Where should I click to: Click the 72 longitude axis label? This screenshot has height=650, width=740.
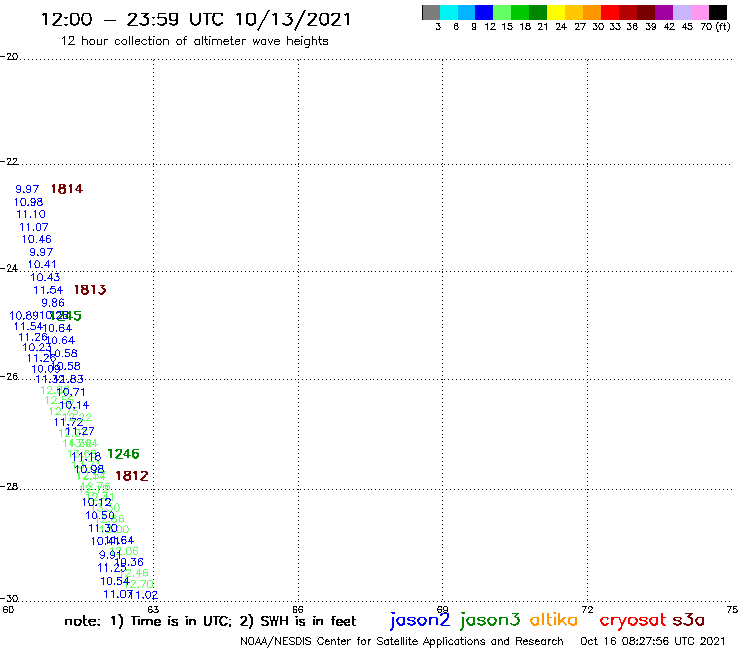[588, 609]
